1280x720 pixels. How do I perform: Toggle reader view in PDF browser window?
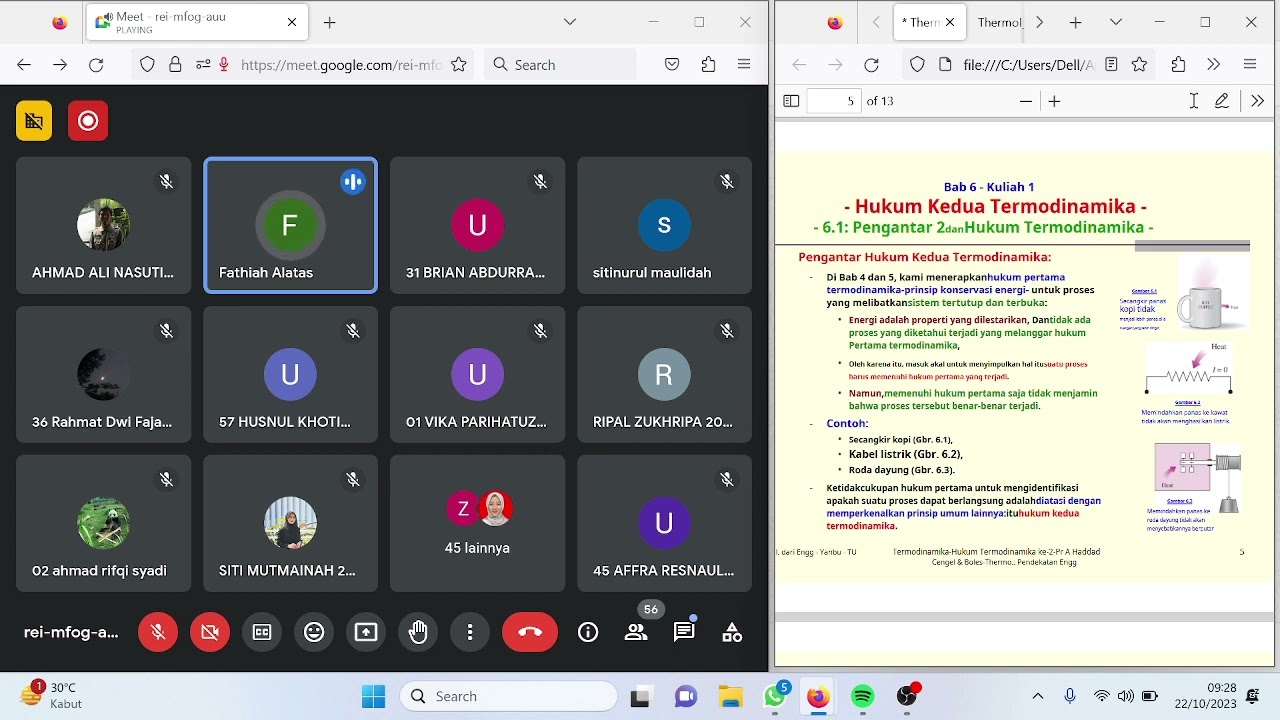click(1111, 65)
